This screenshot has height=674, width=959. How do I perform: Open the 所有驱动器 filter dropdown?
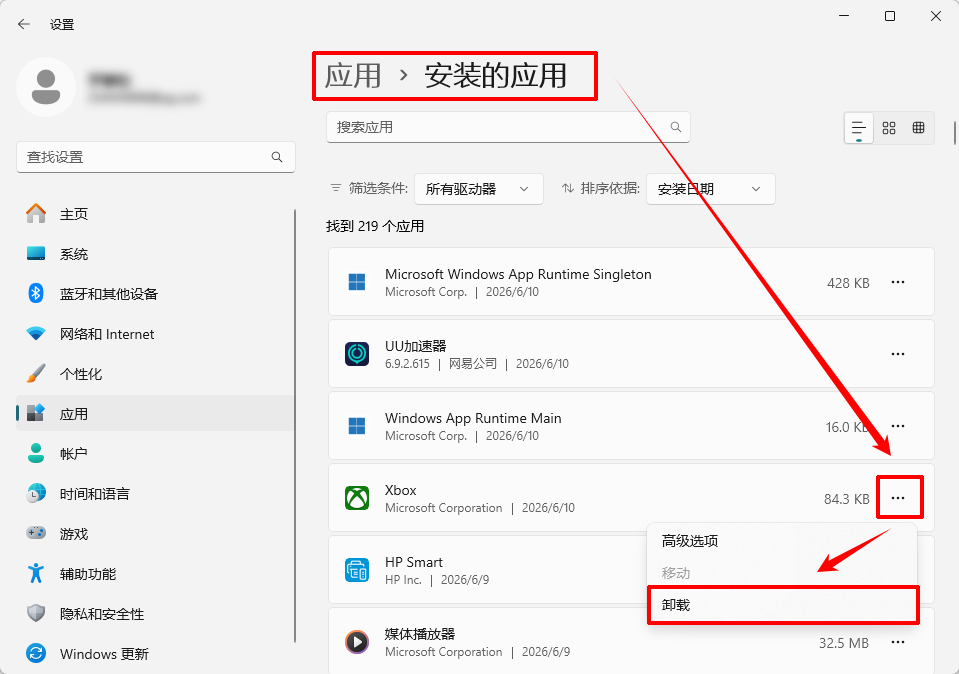tap(479, 189)
